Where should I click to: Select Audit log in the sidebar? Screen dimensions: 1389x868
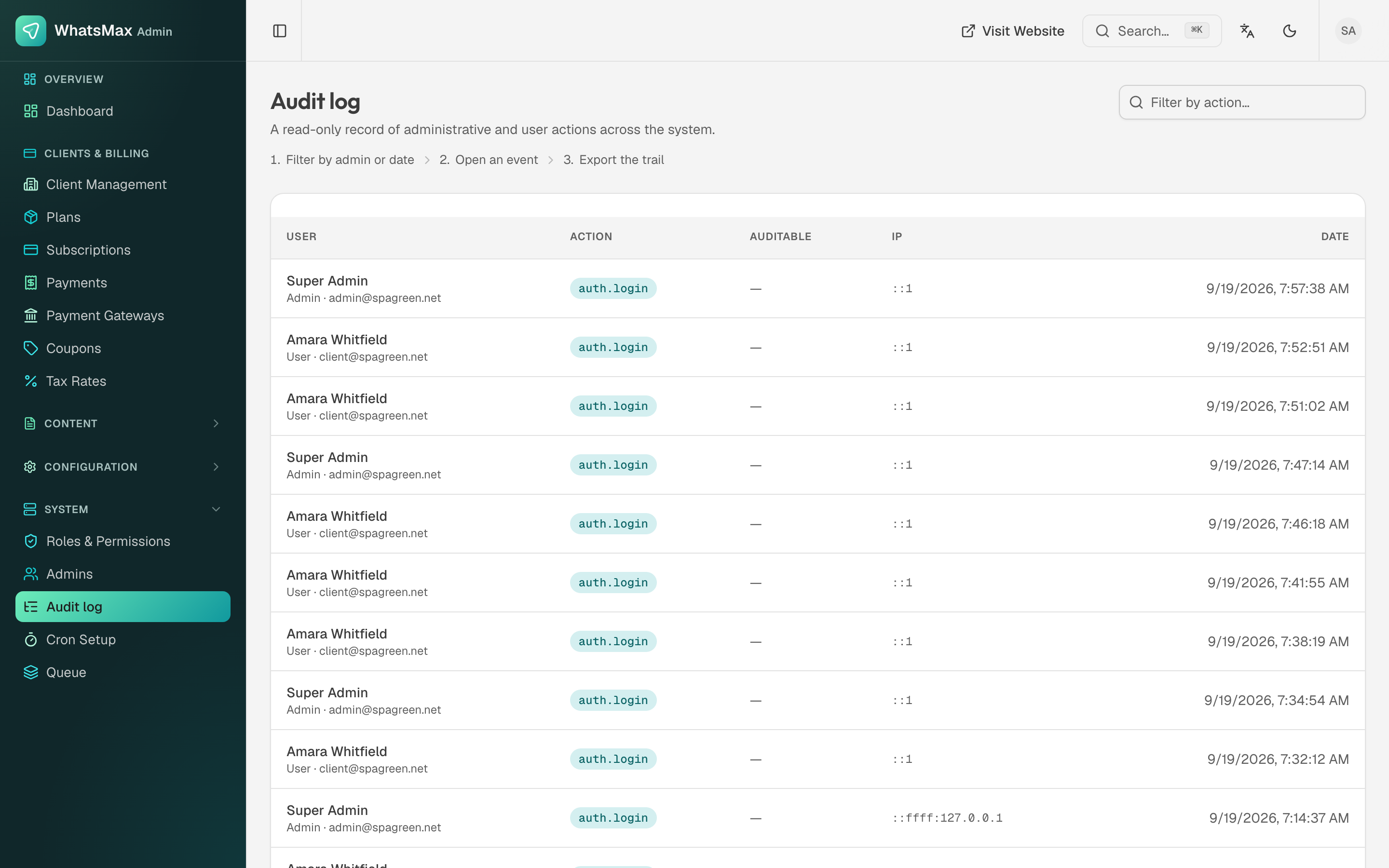click(123, 606)
